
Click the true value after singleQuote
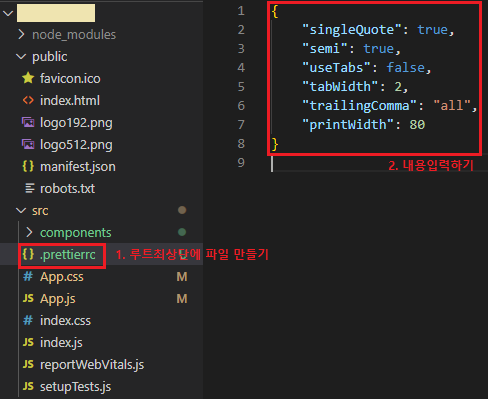click(x=433, y=30)
